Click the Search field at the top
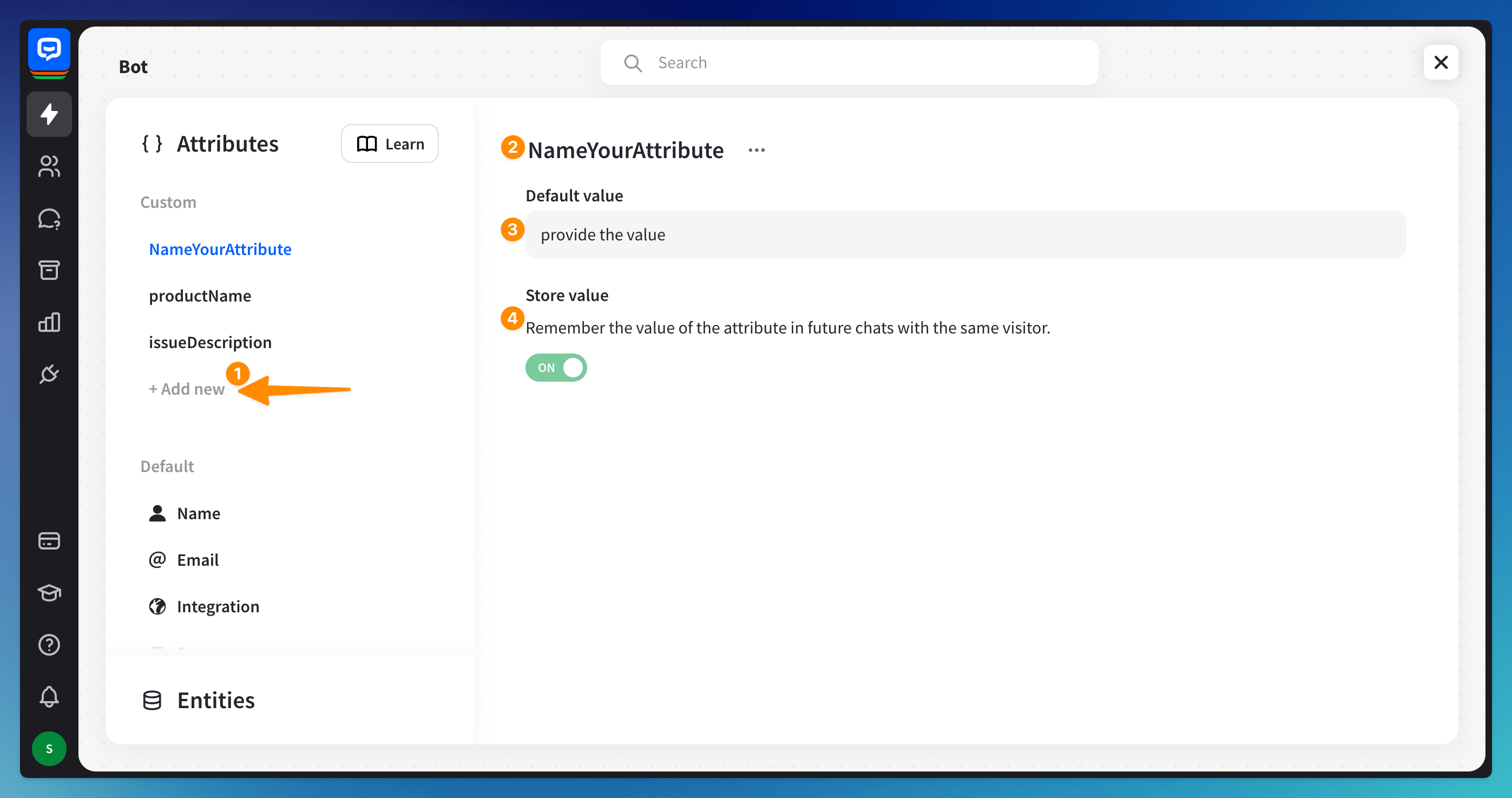Image resolution: width=1512 pixels, height=798 pixels. point(849,62)
